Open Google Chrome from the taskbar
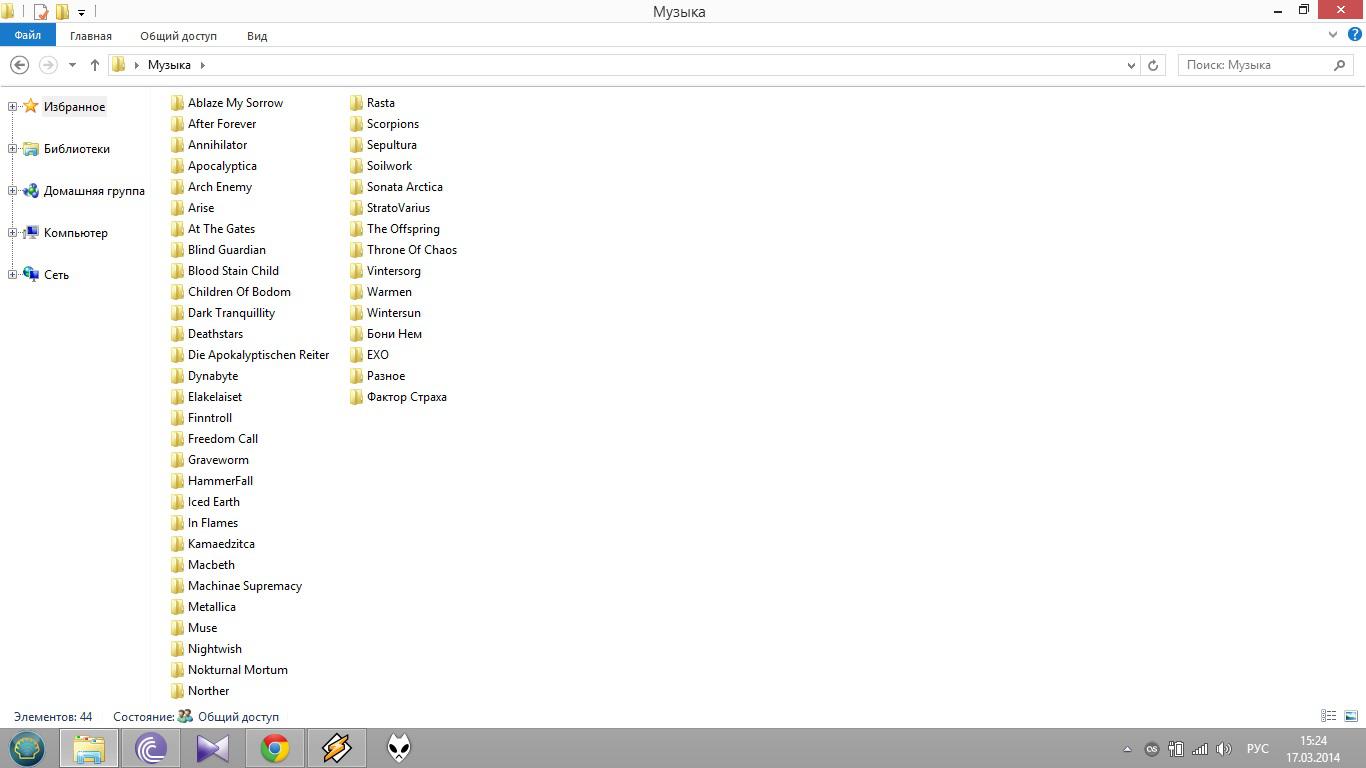The image size is (1366, 768). point(275,748)
